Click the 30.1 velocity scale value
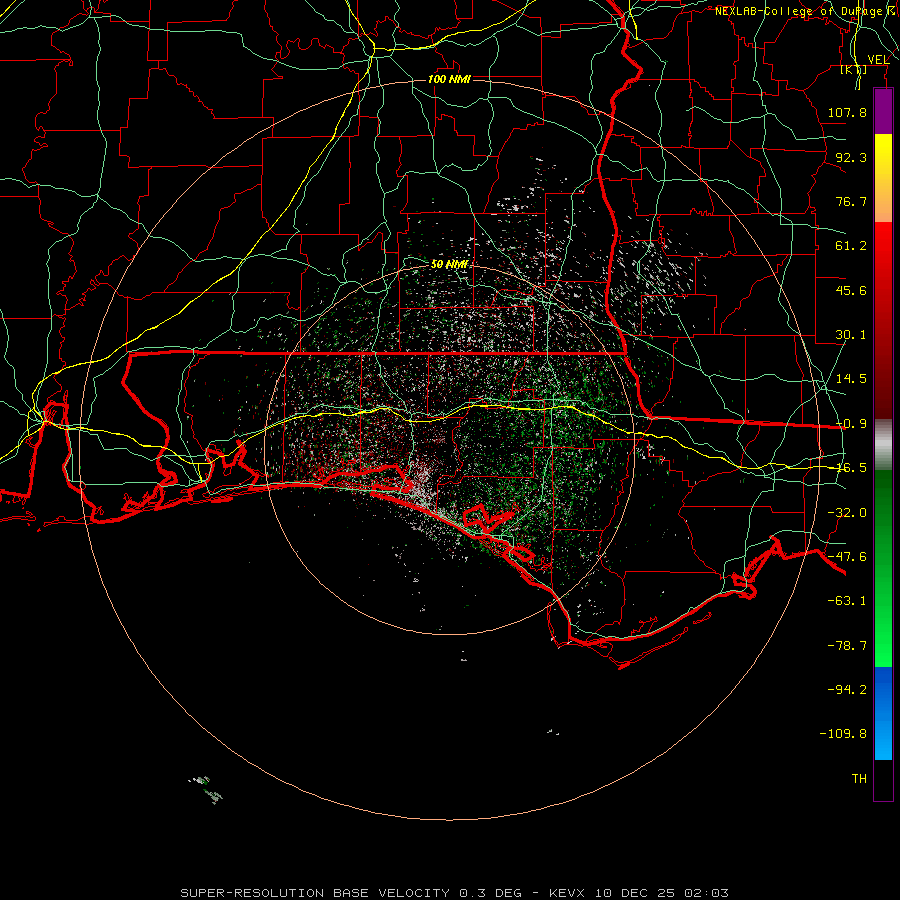Viewport: 900px width, 900px height. [851, 335]
